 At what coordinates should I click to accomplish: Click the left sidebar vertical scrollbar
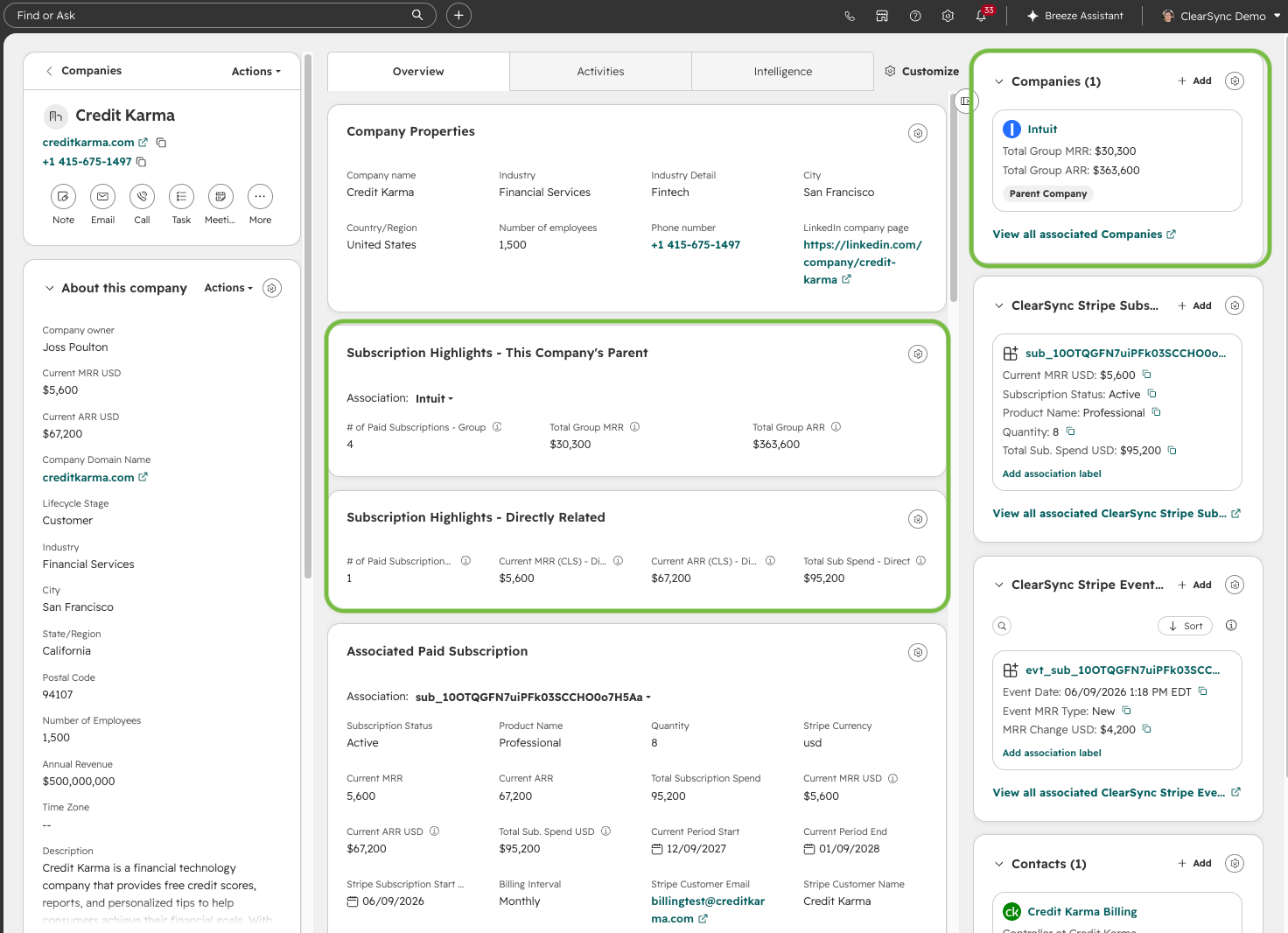point(307,315)
